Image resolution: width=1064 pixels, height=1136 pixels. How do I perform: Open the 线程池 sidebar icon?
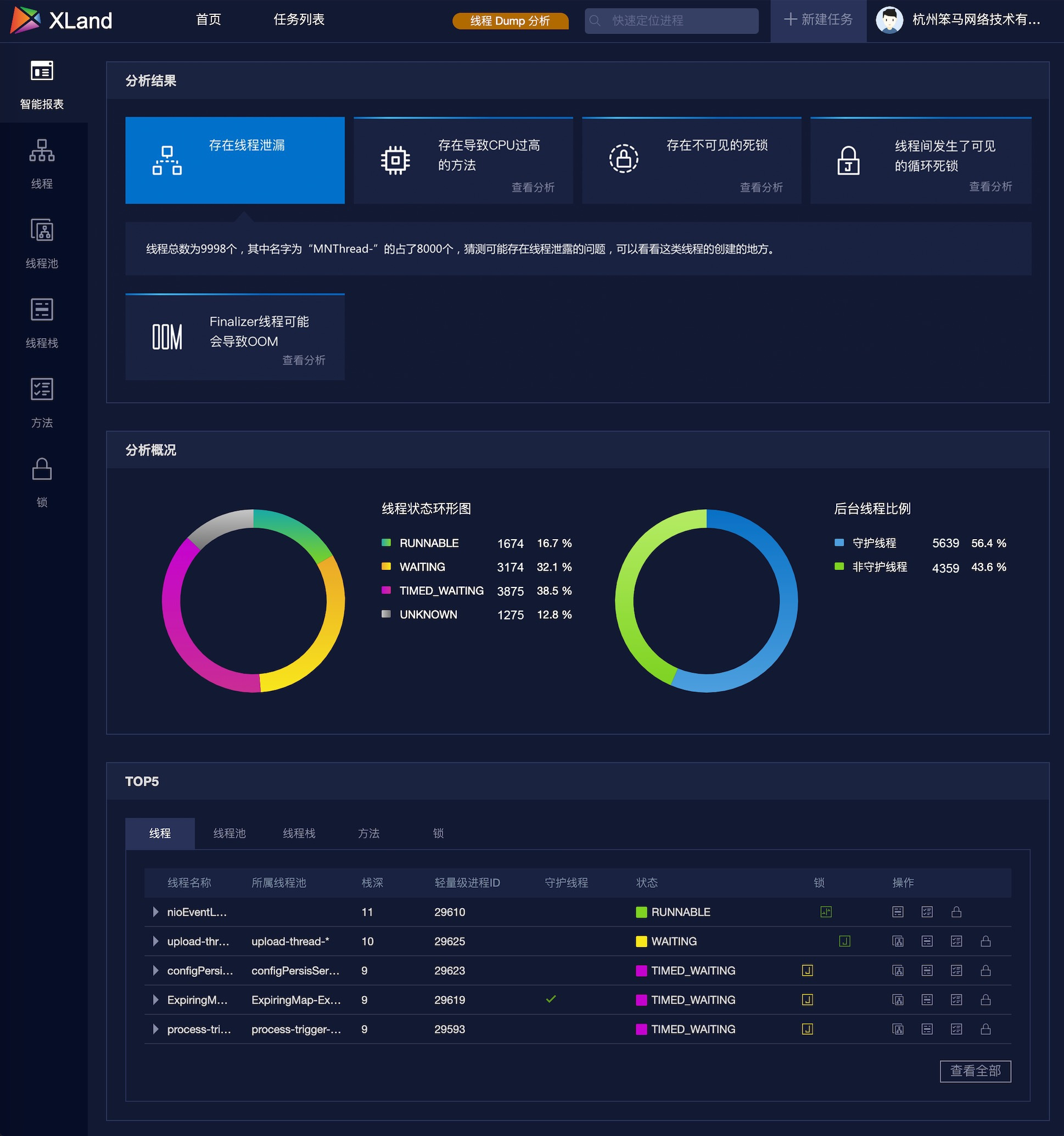(x=42, y=230)
